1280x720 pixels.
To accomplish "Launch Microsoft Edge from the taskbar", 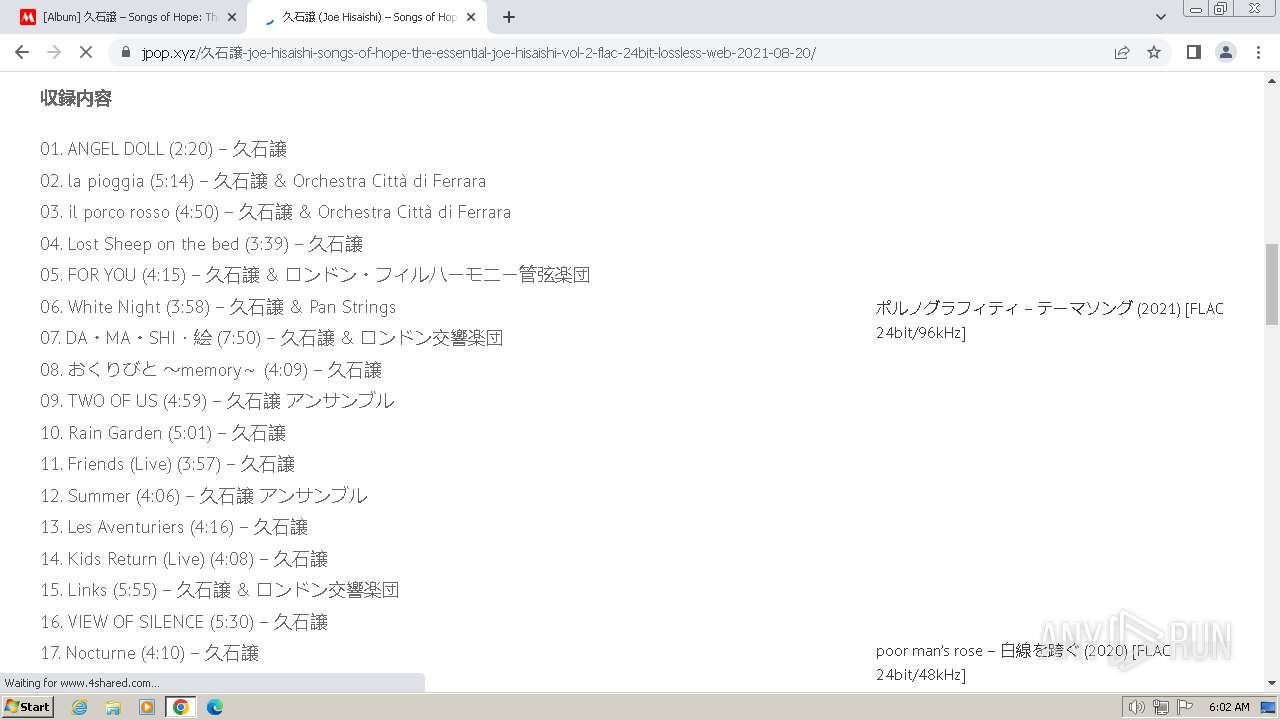I will [215, 707].
